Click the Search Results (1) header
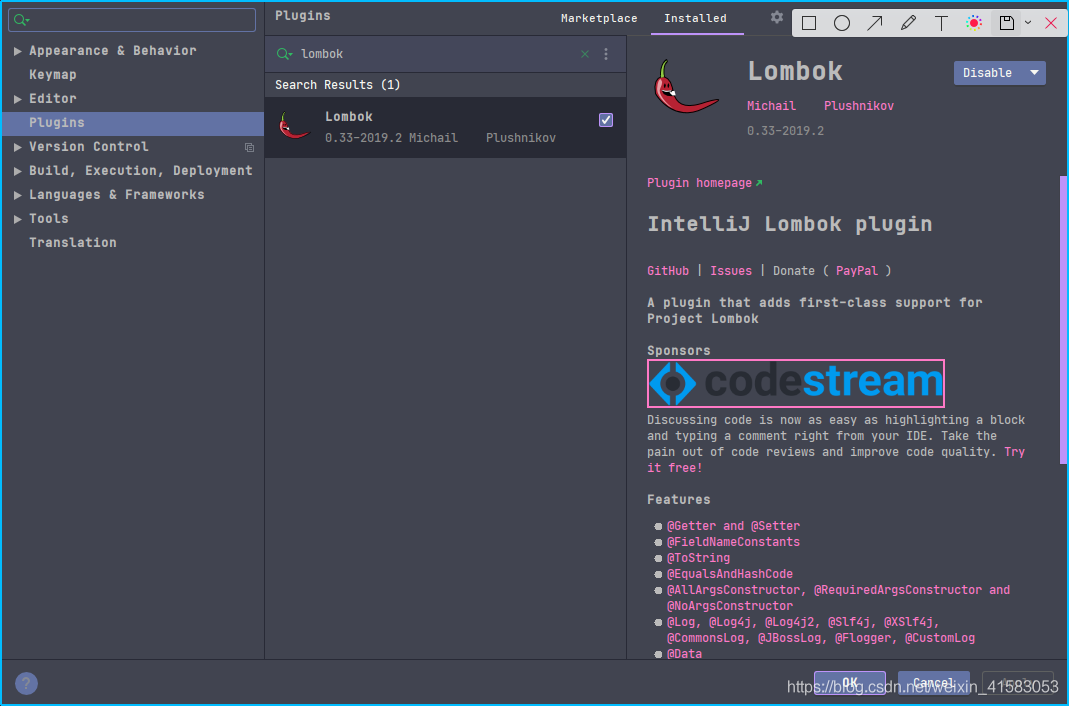The height and width of the screenshot is (706, 1069). click(337, 85)
